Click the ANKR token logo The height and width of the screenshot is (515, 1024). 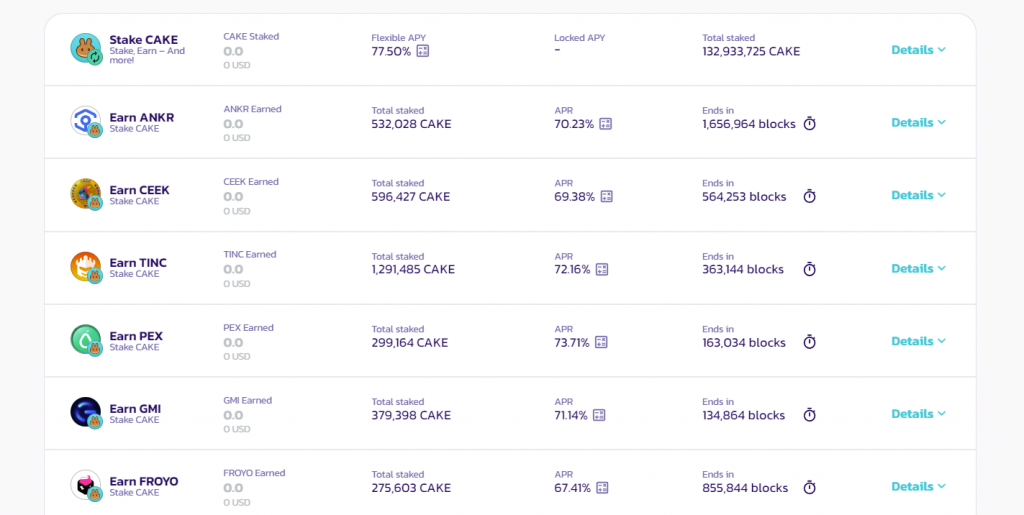pyautogui.click(x=86, y=121)
